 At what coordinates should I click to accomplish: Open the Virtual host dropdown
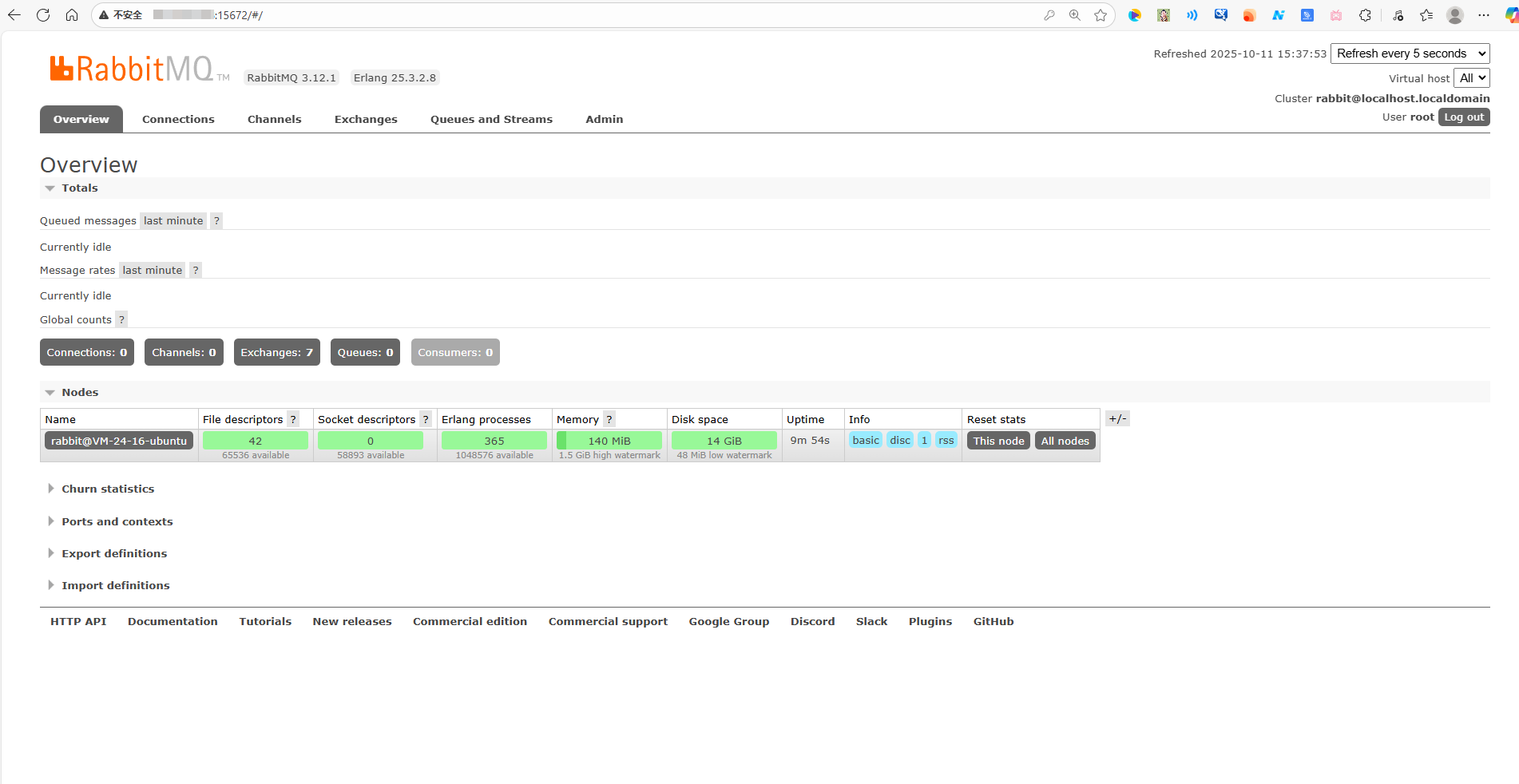1472,78
